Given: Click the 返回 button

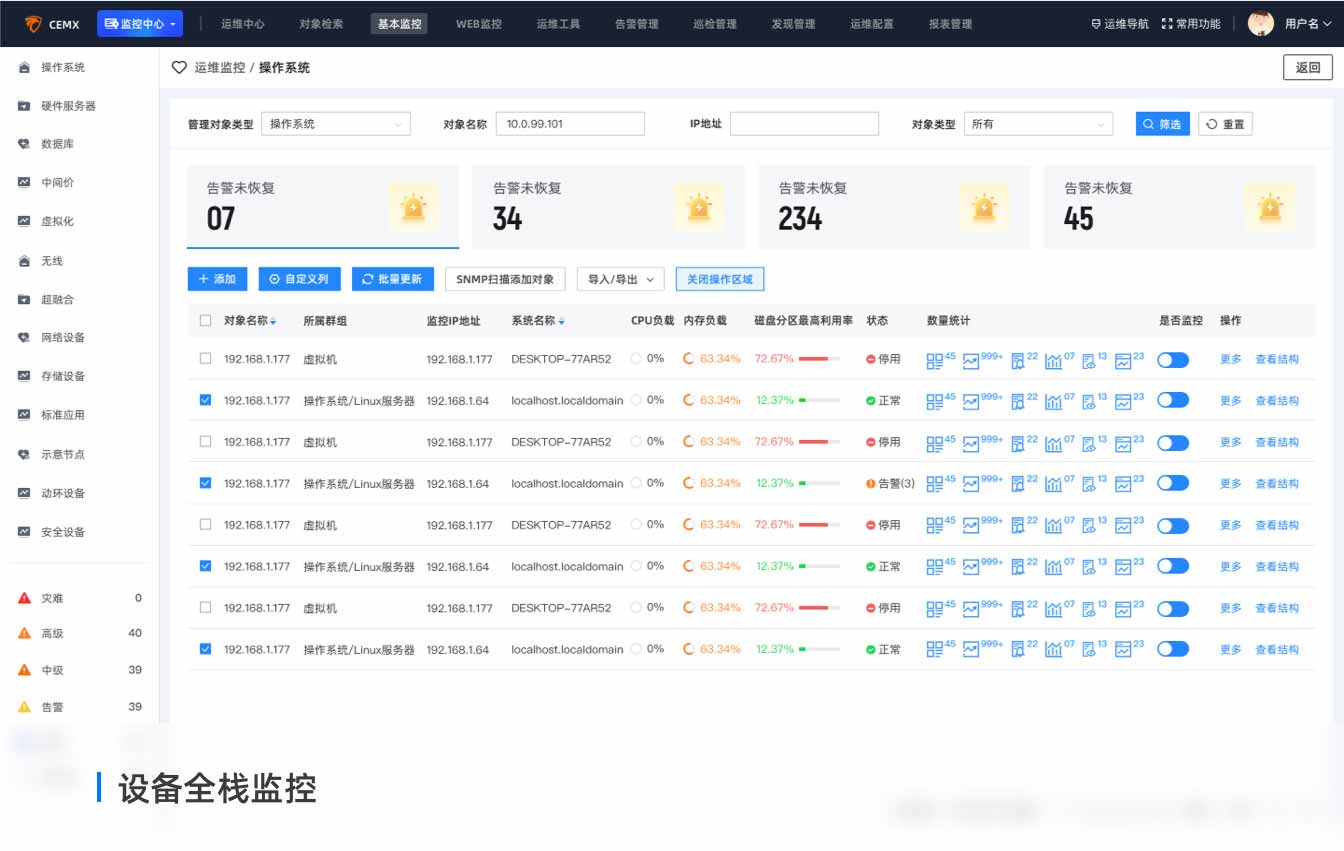Looking at the screenshot, I should tap(1308, 68).
